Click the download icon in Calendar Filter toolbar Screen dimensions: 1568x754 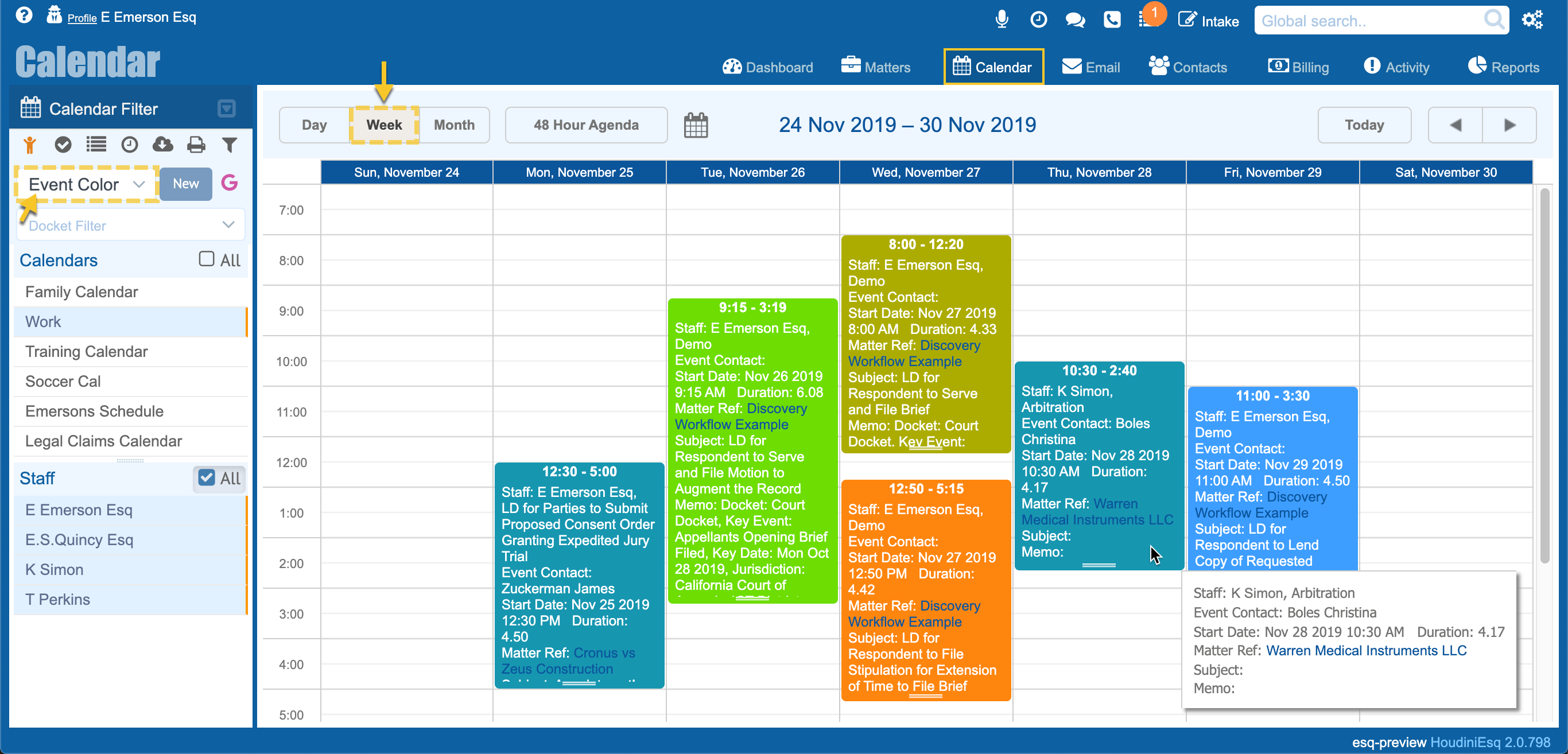(162, 146)
